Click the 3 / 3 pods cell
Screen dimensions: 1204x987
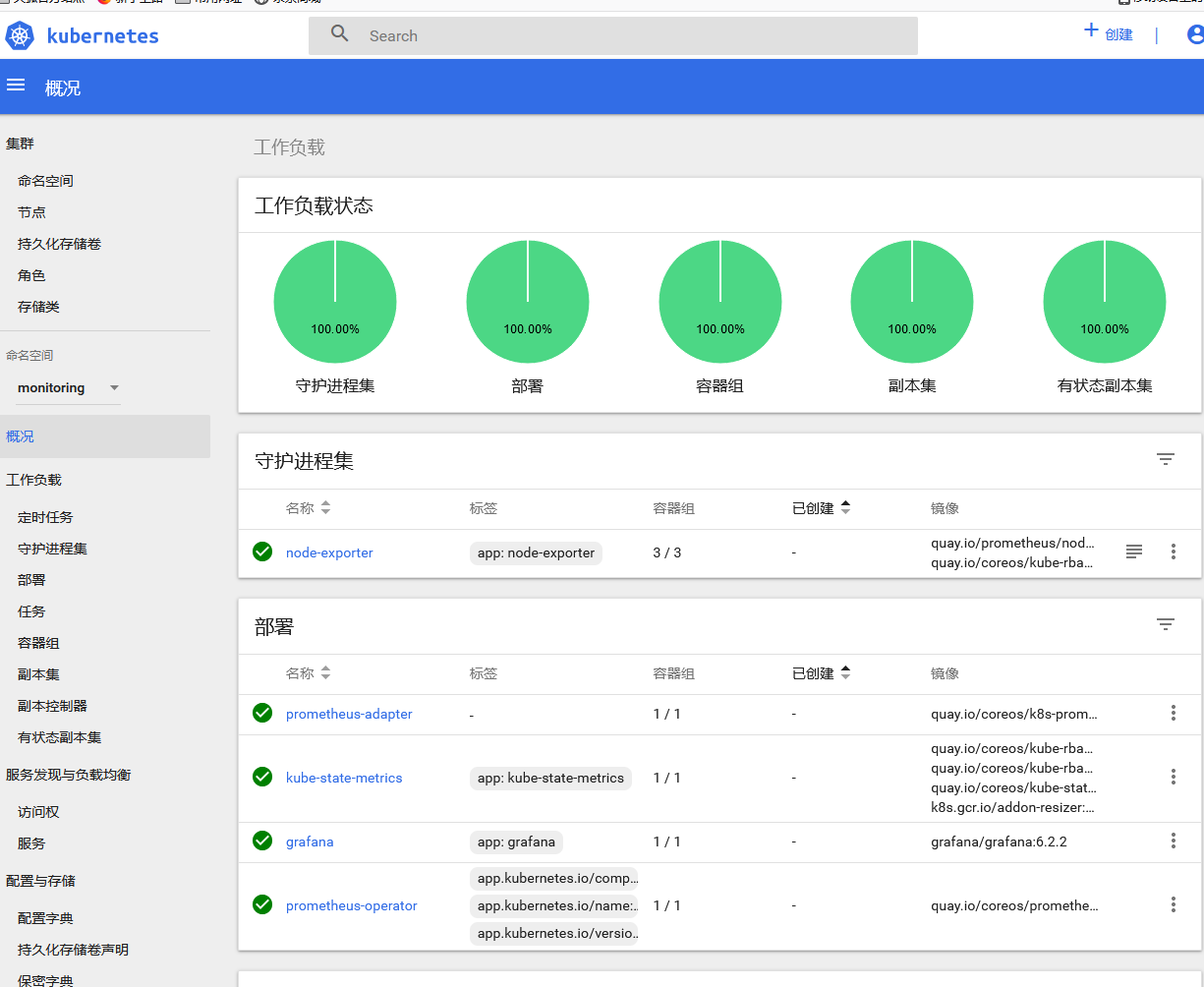pos(667,552)
